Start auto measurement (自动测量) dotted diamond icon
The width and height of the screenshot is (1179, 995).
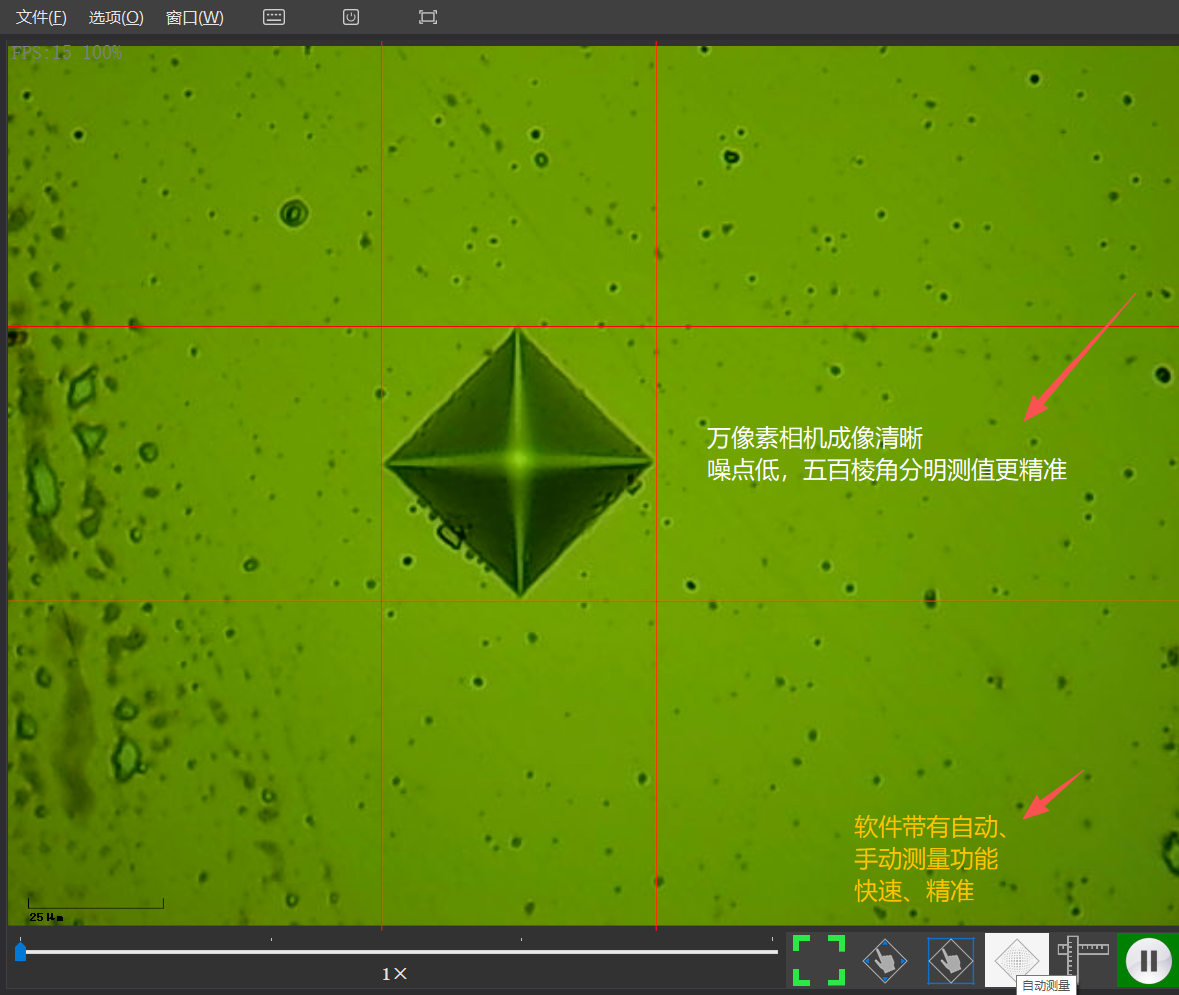1016,959
